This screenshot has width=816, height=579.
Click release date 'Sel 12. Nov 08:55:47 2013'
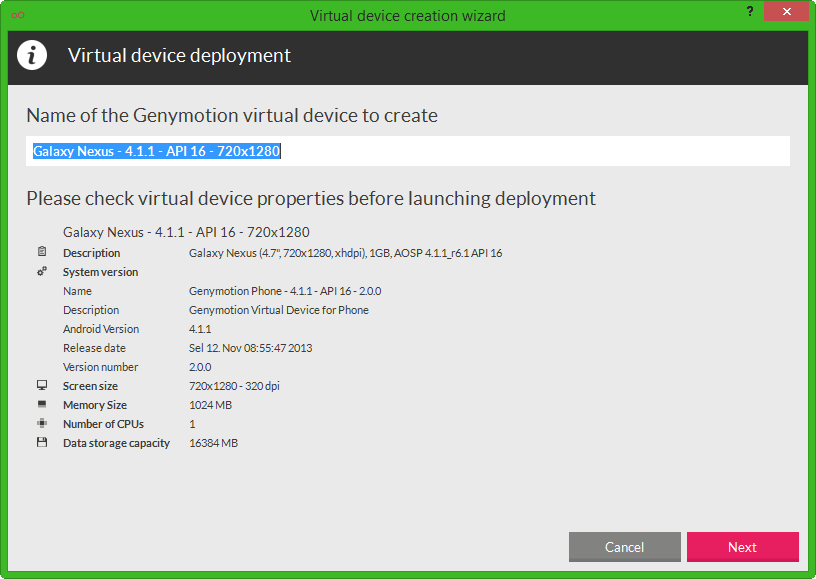coord(250,348)
